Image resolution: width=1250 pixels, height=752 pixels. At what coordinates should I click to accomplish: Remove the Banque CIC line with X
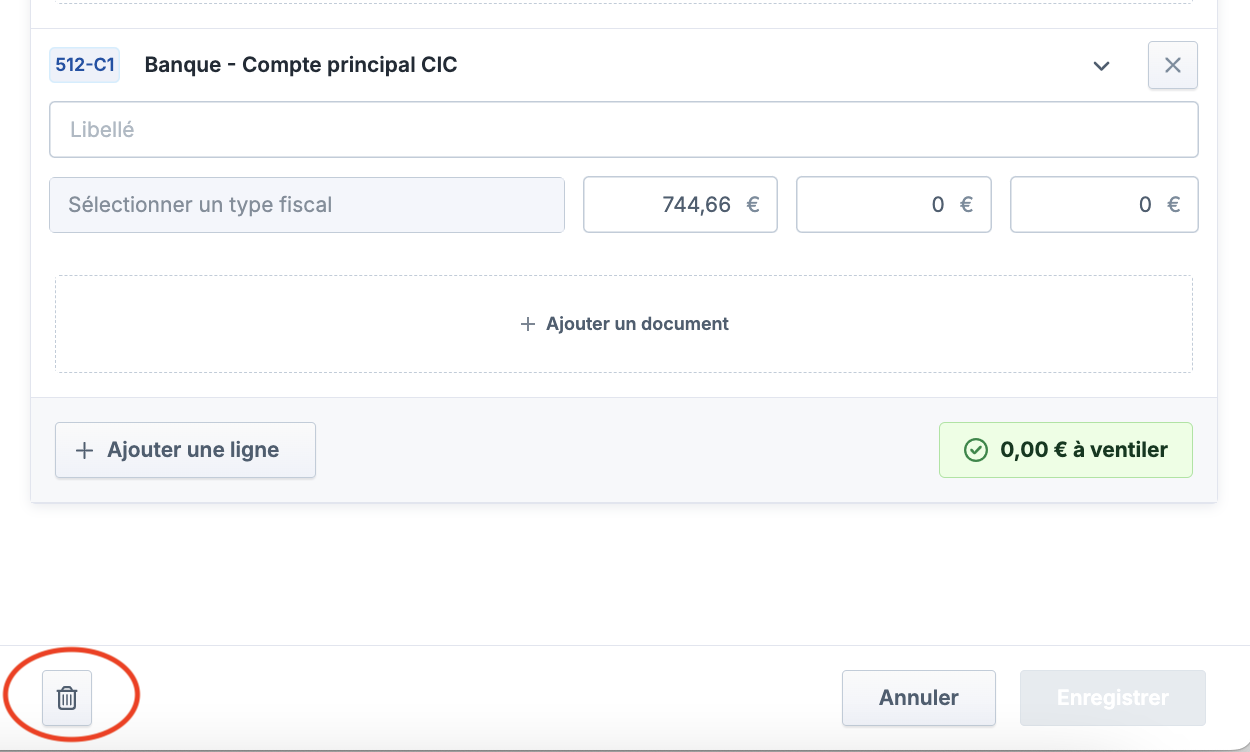click(x=1173, y=65)
